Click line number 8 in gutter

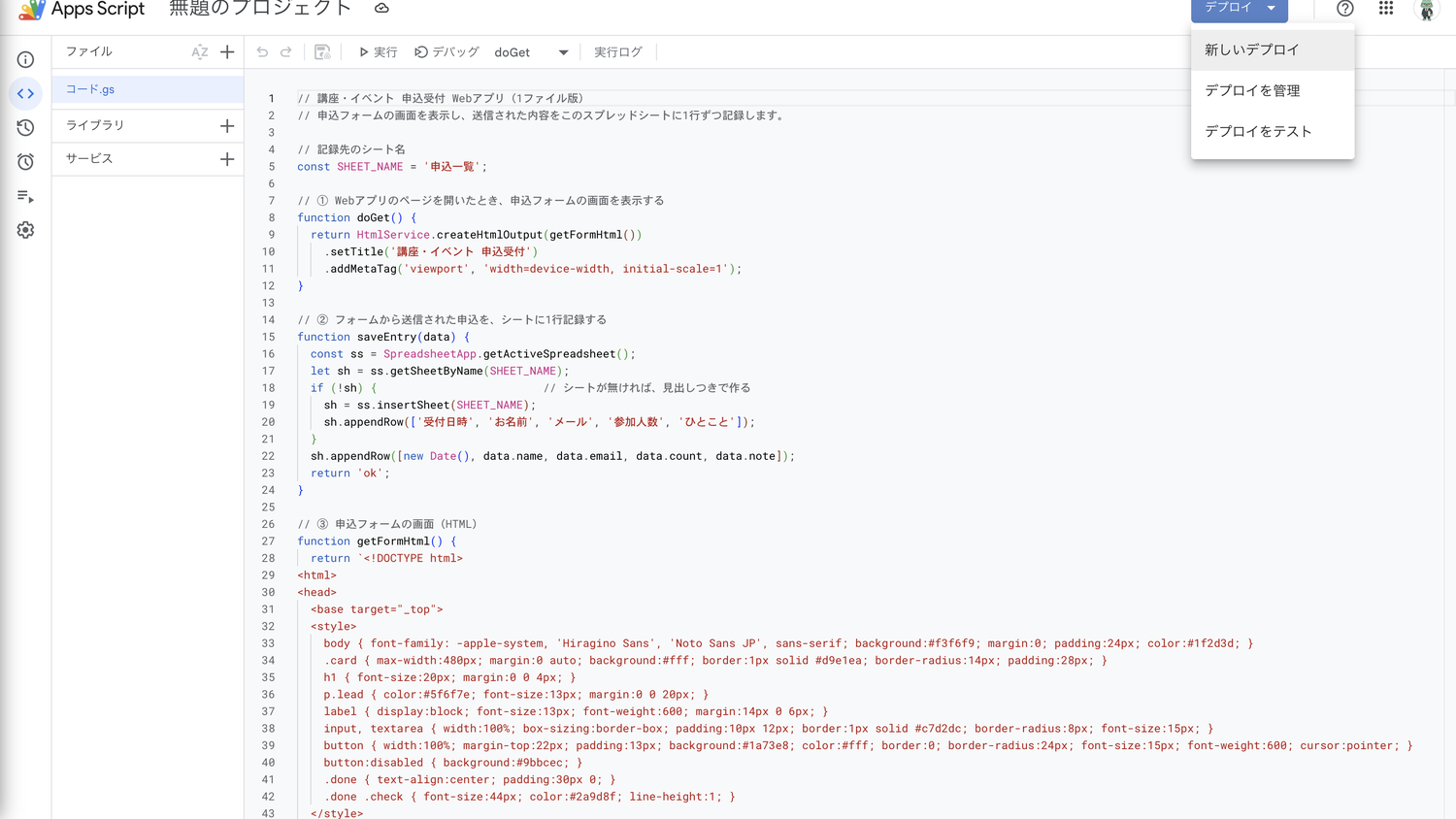click(271, 218)
